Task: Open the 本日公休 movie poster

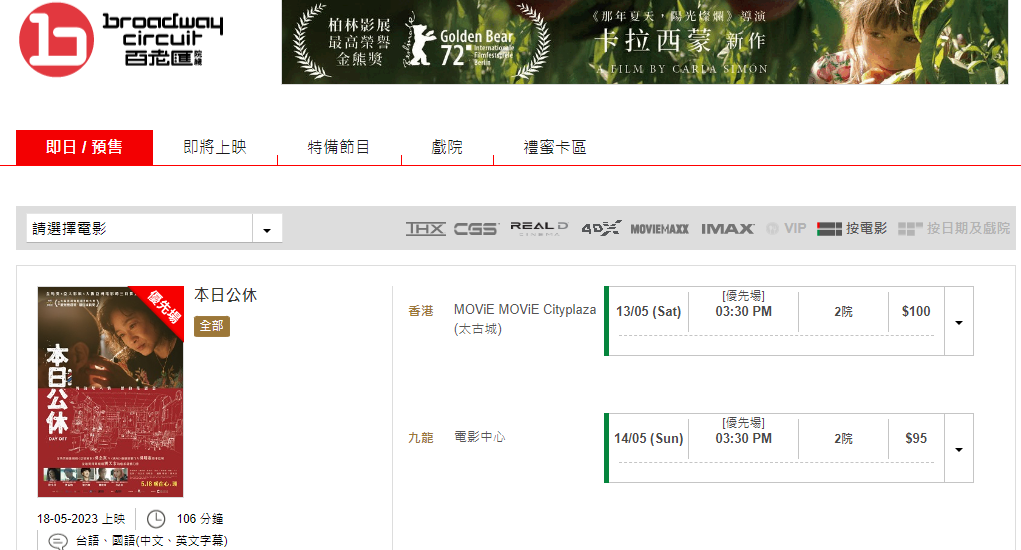Action: tap(110, 392)
